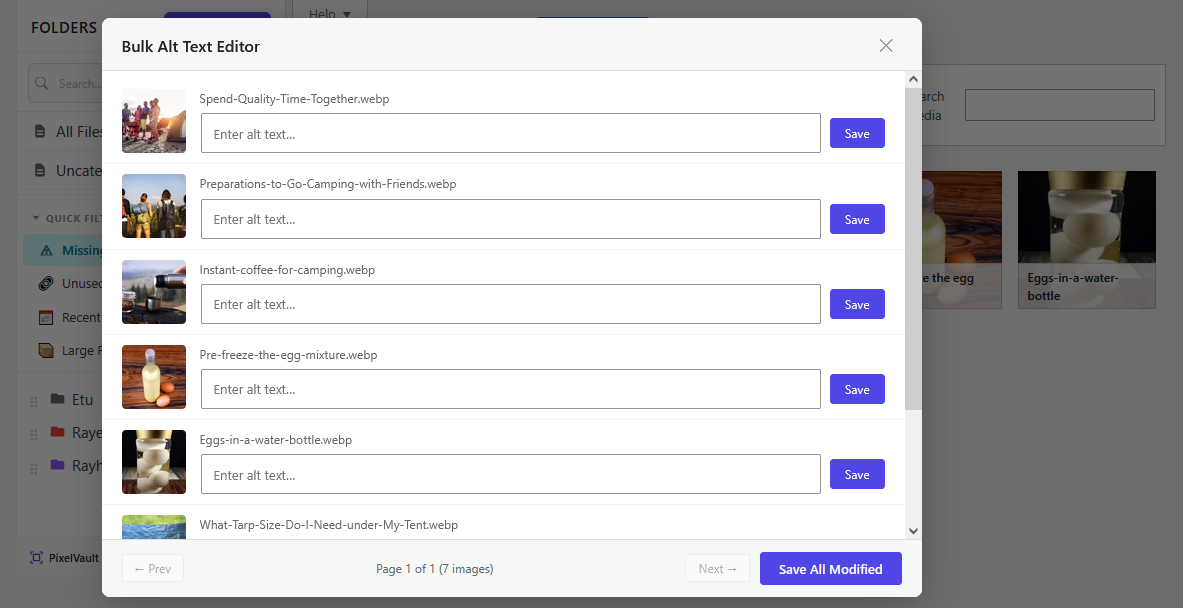Open the Instant-coffee-for-camping thumbnail

coord(154,292)
